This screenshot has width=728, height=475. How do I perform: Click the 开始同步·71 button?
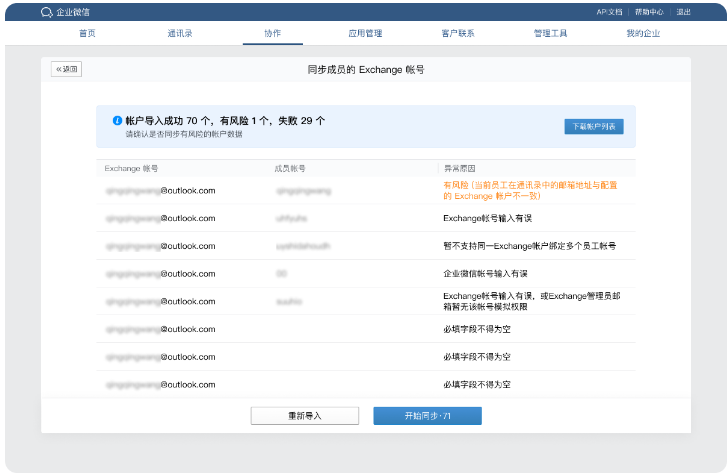(427, 415)
